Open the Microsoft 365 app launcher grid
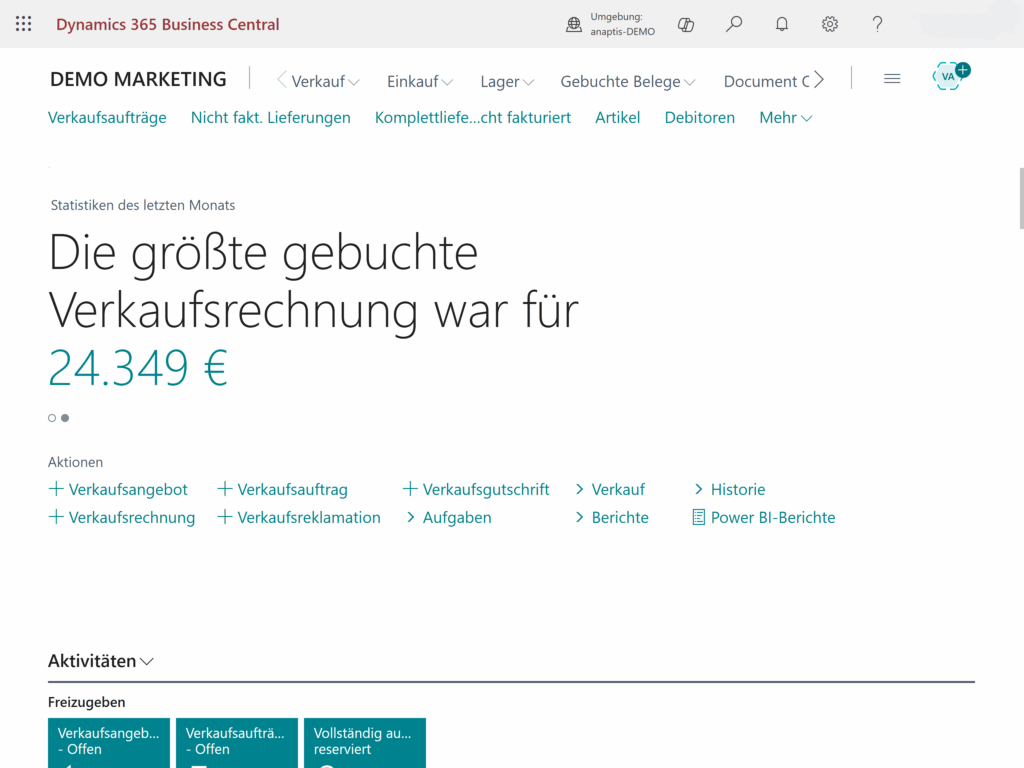 pos(23,23)
